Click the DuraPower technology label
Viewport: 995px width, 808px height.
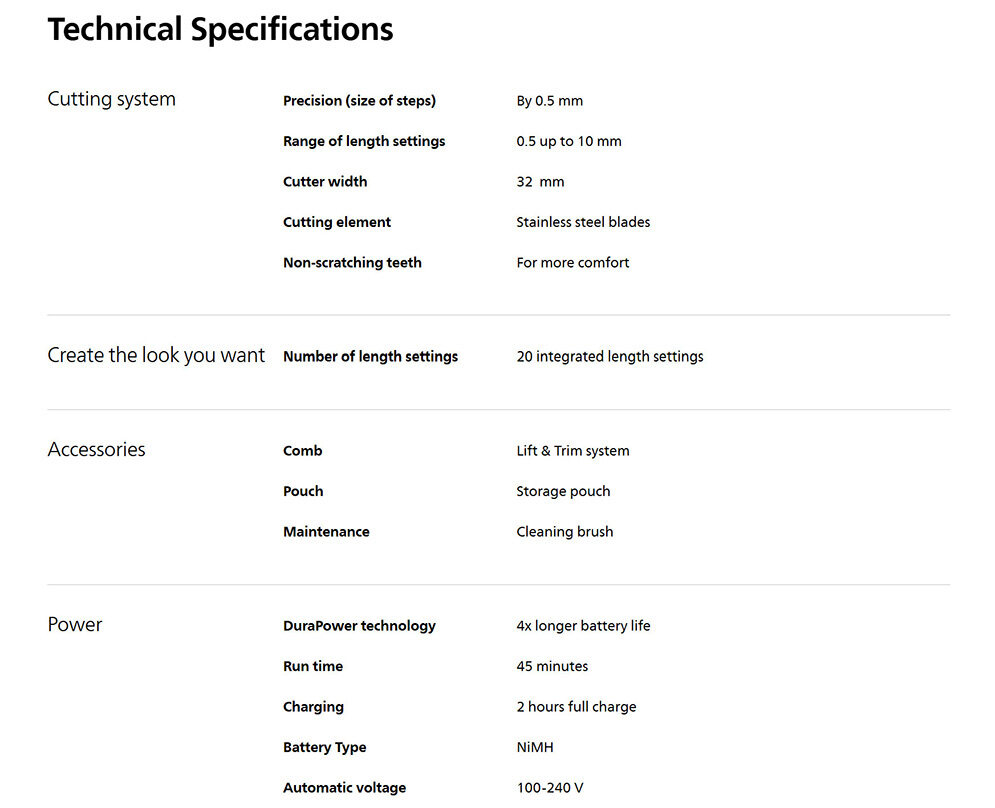click(359, 626)
